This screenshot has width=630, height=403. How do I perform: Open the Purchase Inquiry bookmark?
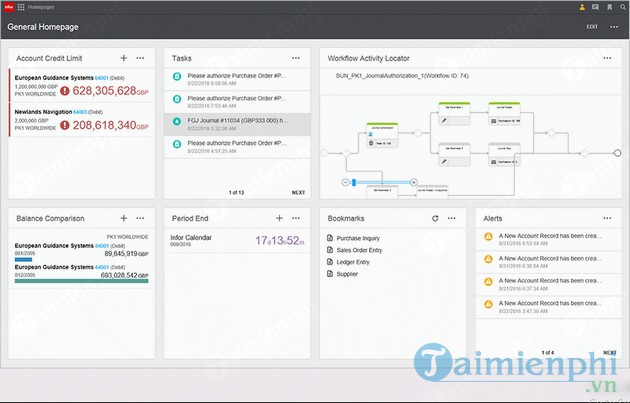click(x=358, y=238)
